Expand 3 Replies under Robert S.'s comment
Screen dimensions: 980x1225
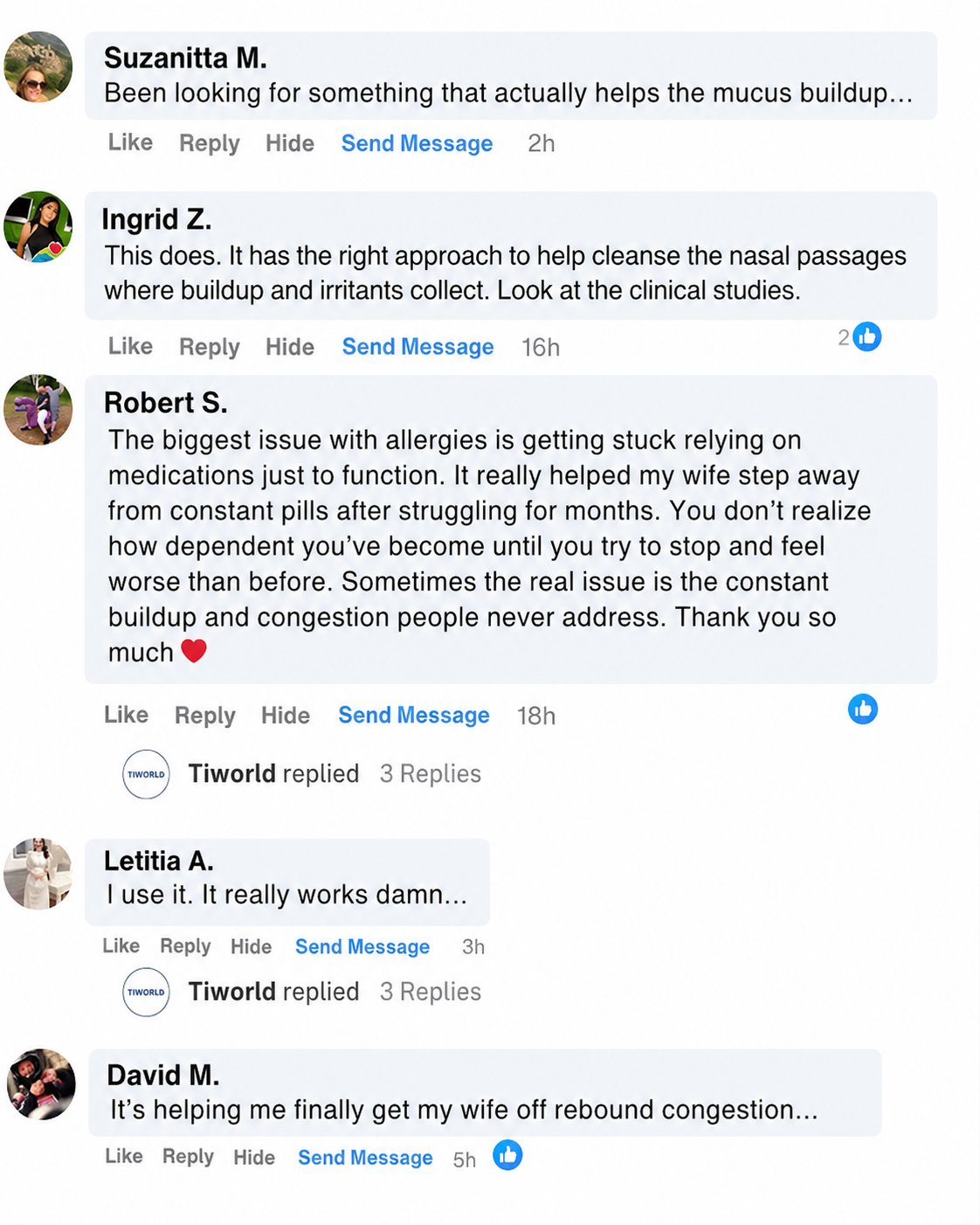tap(431, 774)
